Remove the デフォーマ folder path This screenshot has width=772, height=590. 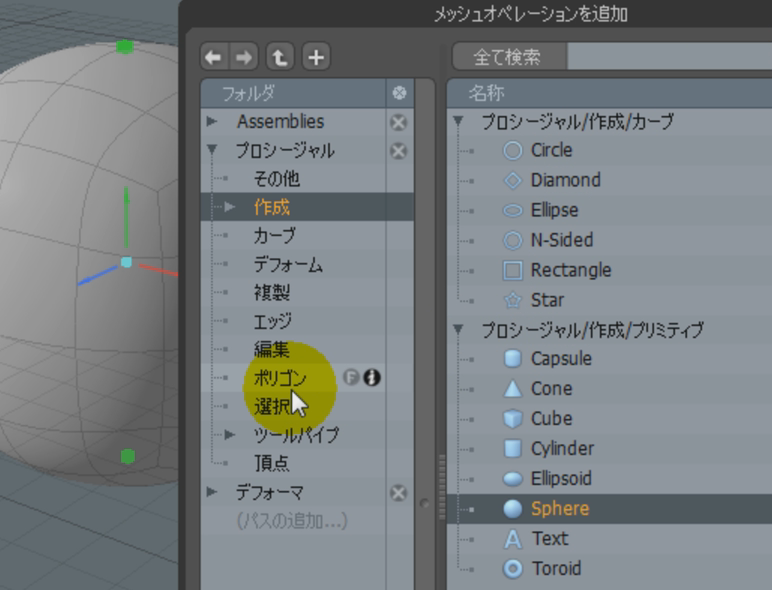point(398,493)
